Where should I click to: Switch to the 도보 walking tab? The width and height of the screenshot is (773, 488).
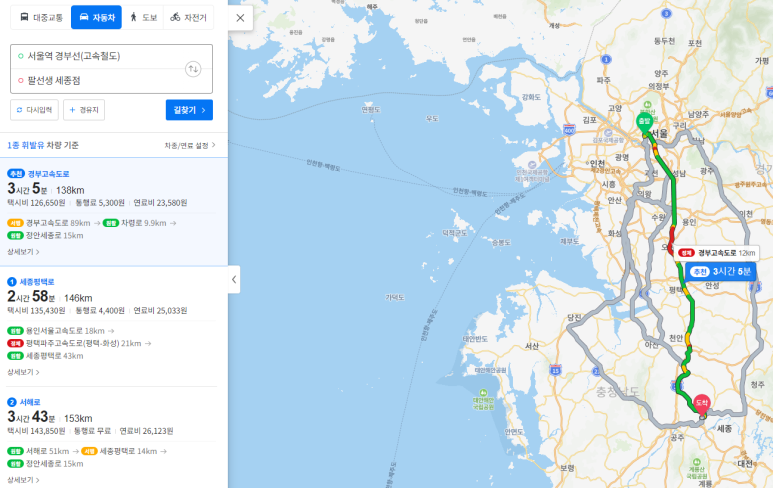pyautogui.click(x=143, y=17)
